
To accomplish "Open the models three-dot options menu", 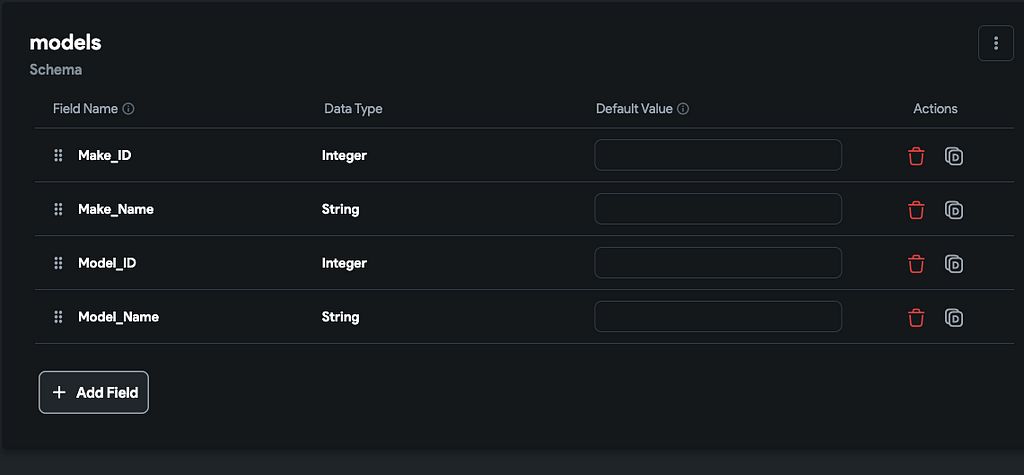I will [995, 43].
